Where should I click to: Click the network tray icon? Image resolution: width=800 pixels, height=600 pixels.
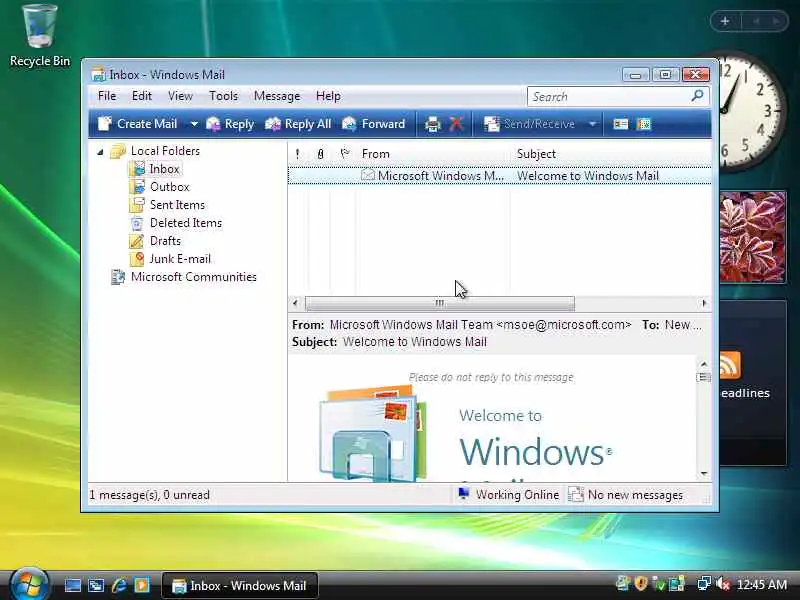704,584
